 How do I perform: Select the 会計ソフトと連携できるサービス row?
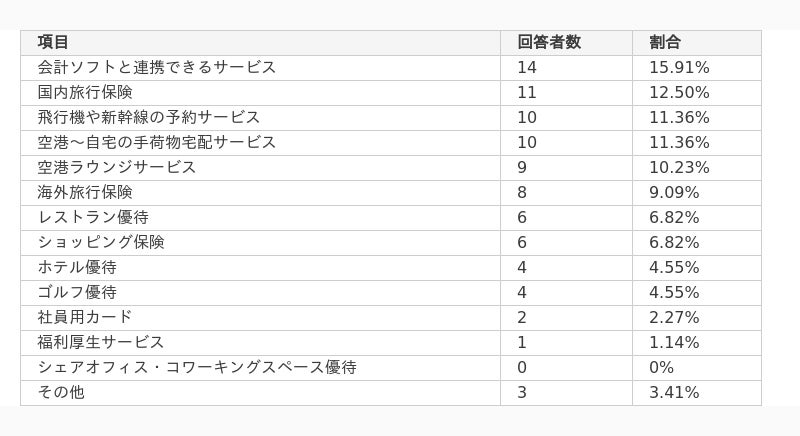click(391, 68)
